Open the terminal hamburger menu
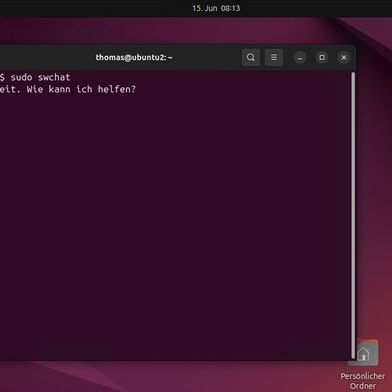 point(274,57)
